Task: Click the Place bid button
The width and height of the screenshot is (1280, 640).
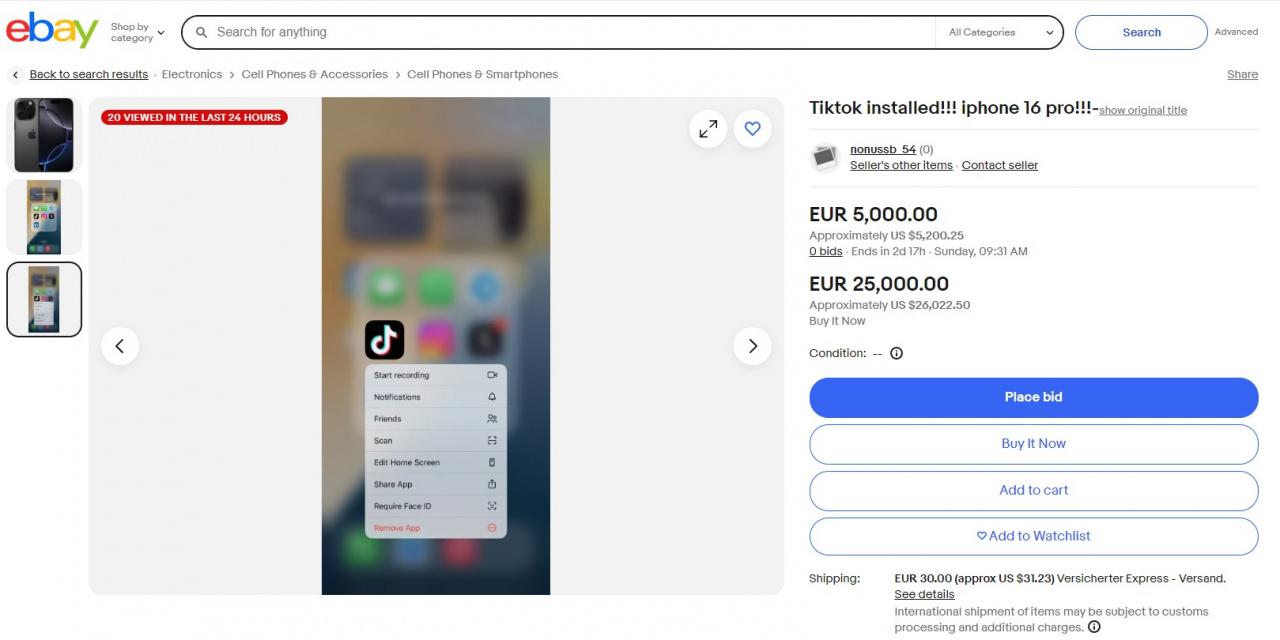Action: [1034, 397]
